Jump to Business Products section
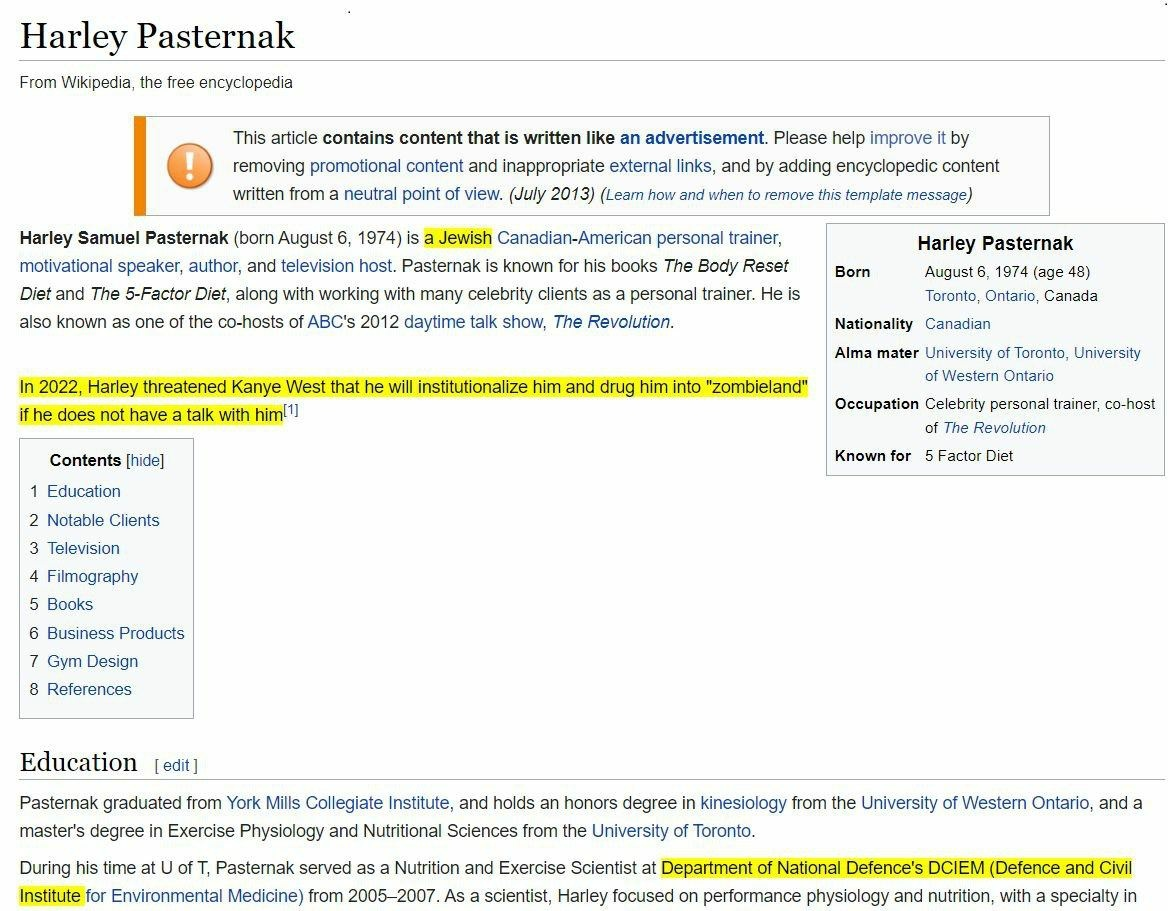 [115, 633]
